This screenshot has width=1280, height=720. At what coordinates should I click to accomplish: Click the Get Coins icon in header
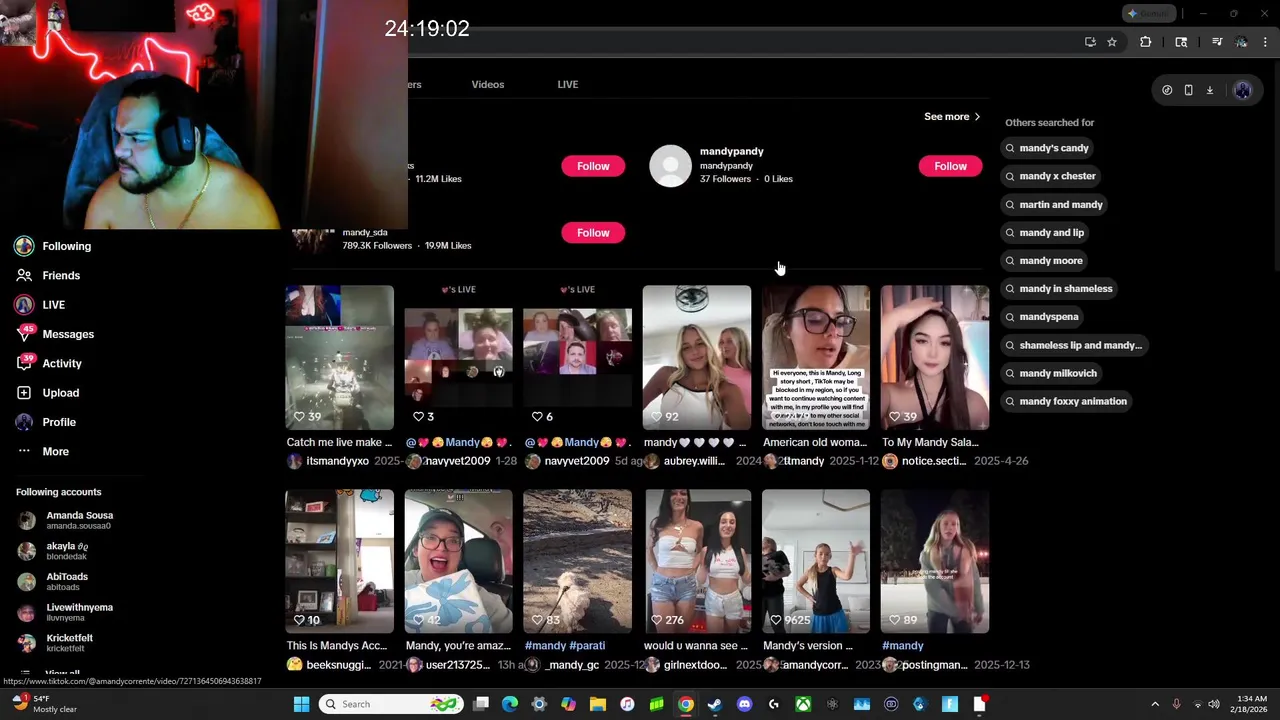click(1167, 90)
